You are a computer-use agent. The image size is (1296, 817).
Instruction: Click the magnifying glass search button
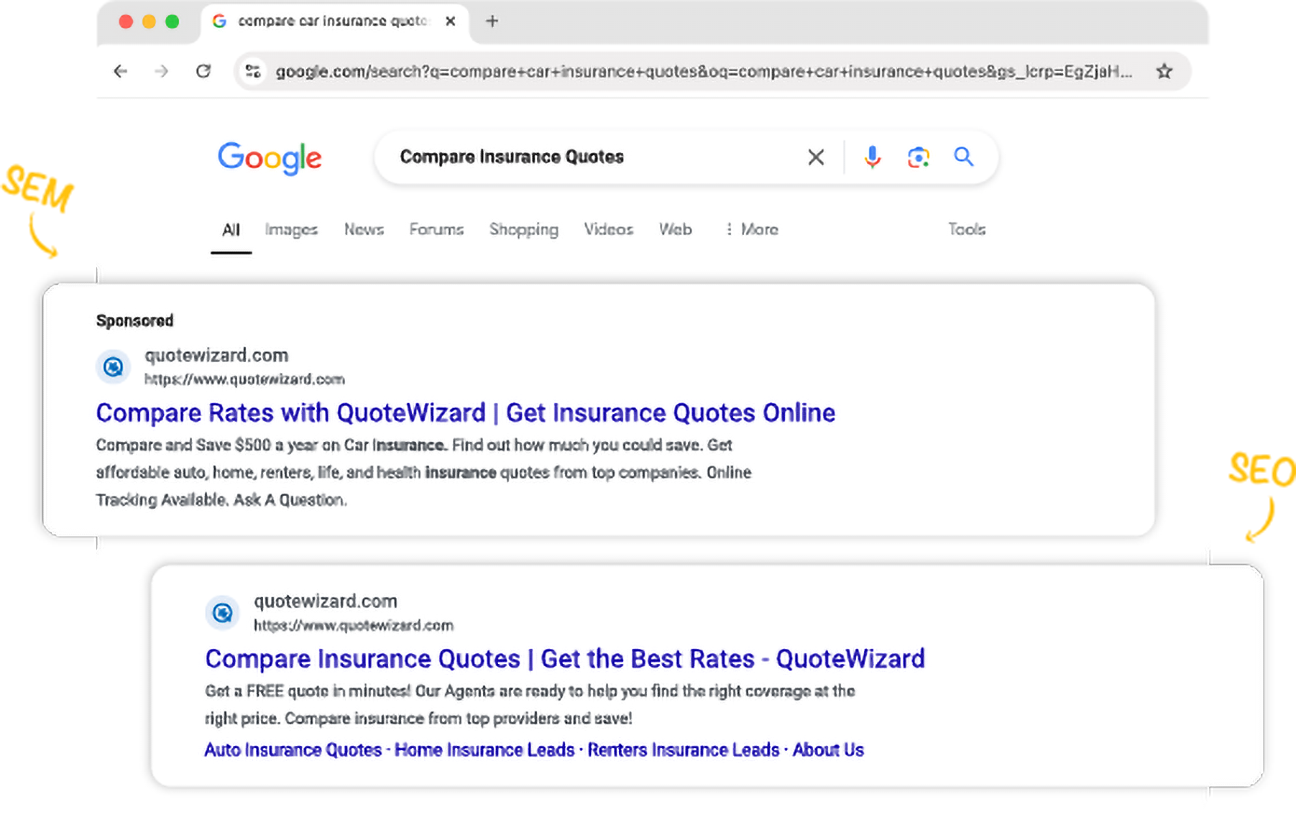[x=963, y=157]
